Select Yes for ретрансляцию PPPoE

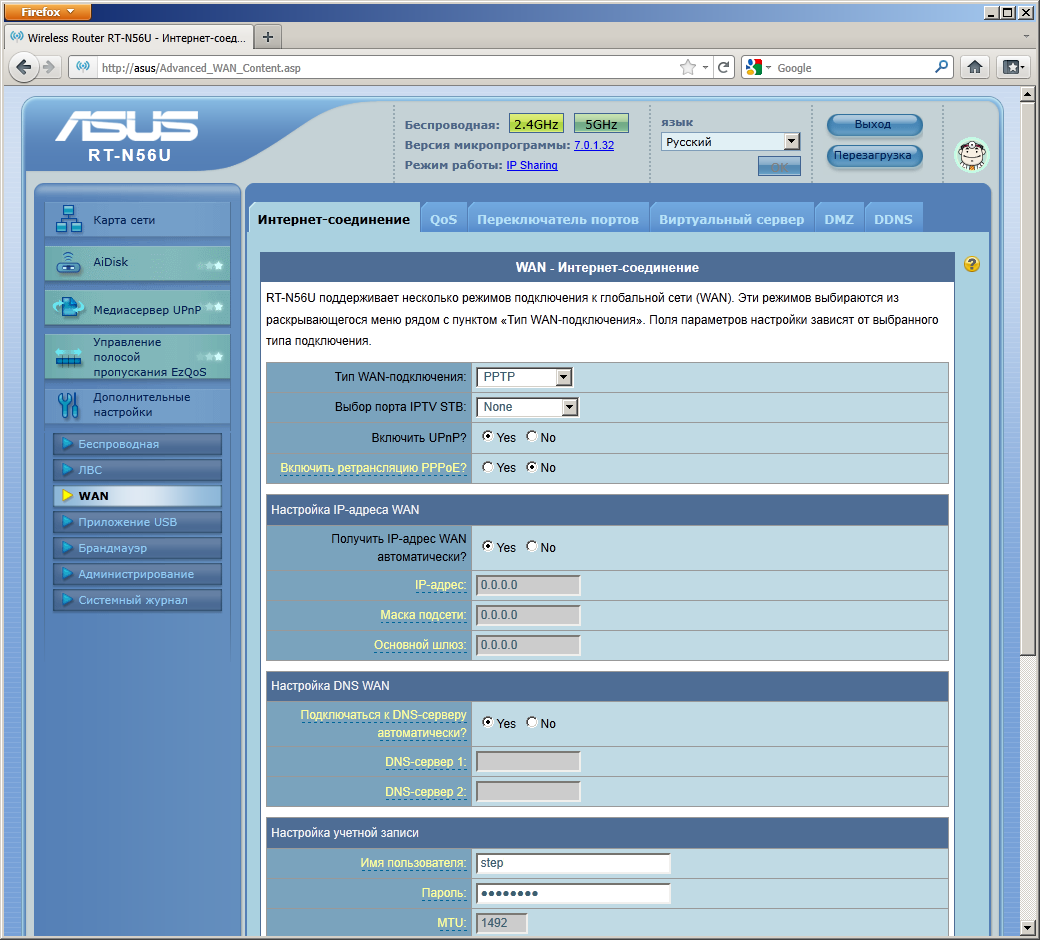coord(488,467)
